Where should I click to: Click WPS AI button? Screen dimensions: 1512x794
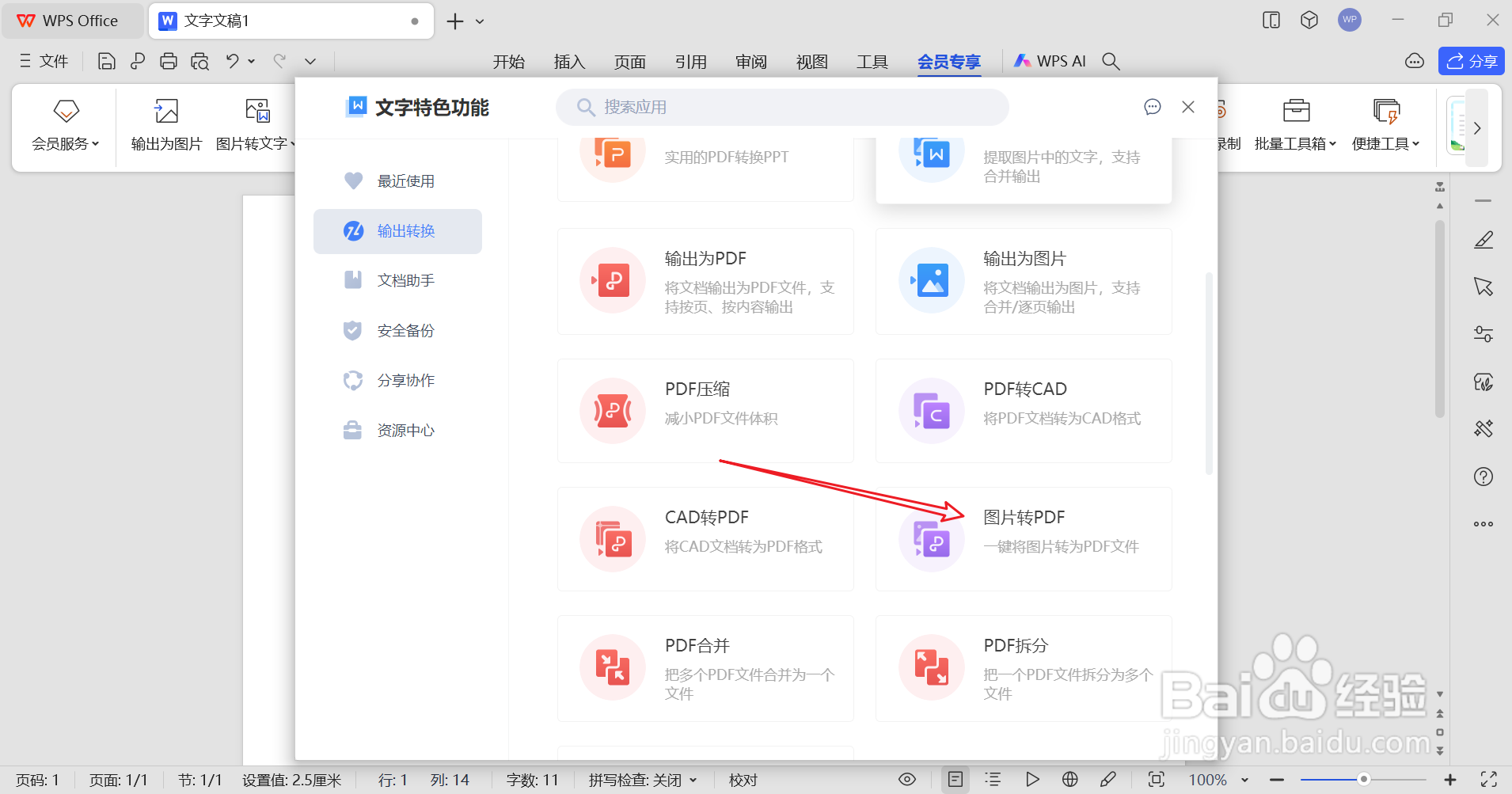[1050, 61]
